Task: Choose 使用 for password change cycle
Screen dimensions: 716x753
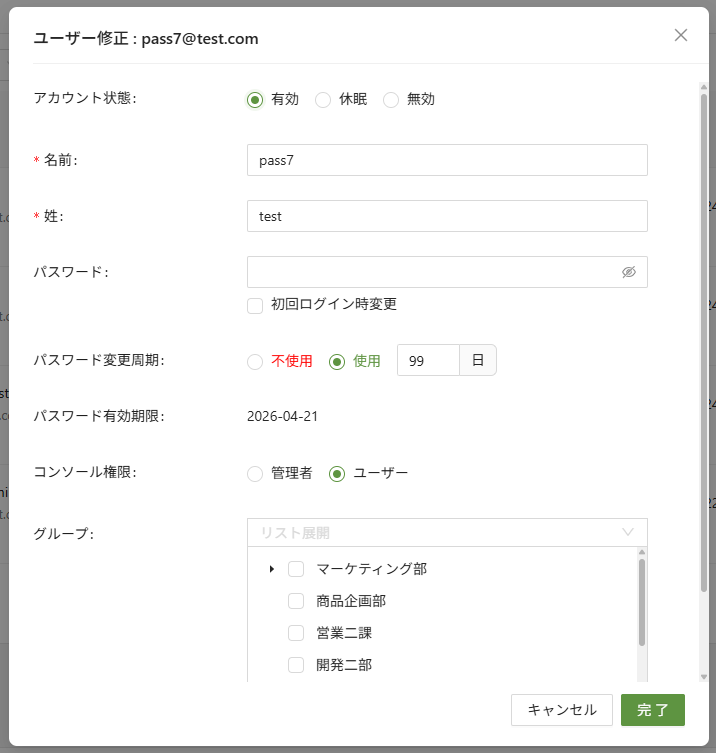Action: tap(337, 361)
